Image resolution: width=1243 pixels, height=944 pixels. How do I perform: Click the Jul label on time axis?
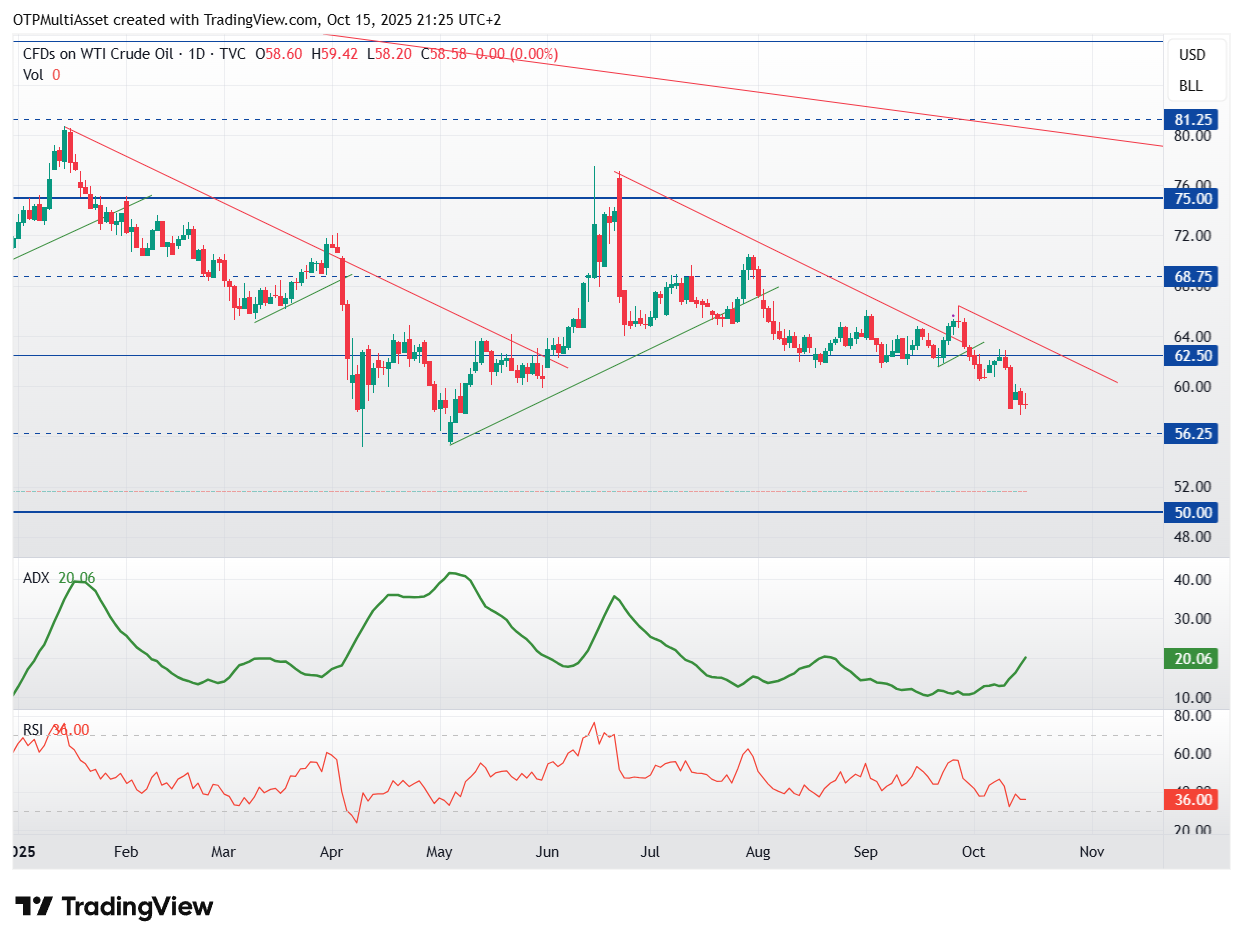(x=650, y=852)
